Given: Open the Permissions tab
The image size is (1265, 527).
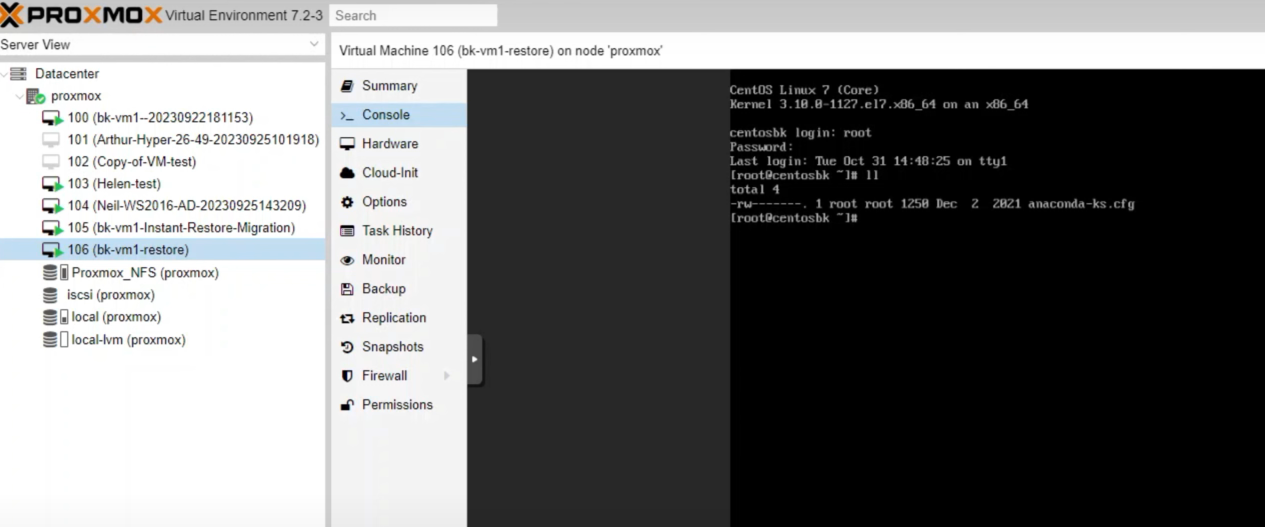Looking at the screenshot, I should [399, 405].
